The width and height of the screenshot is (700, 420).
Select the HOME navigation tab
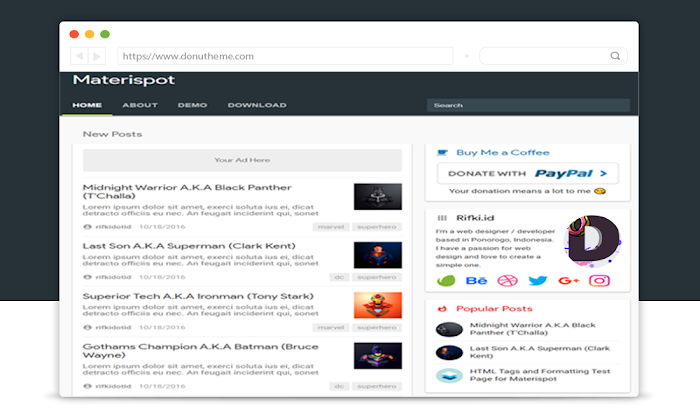click(x=87, y=105)
